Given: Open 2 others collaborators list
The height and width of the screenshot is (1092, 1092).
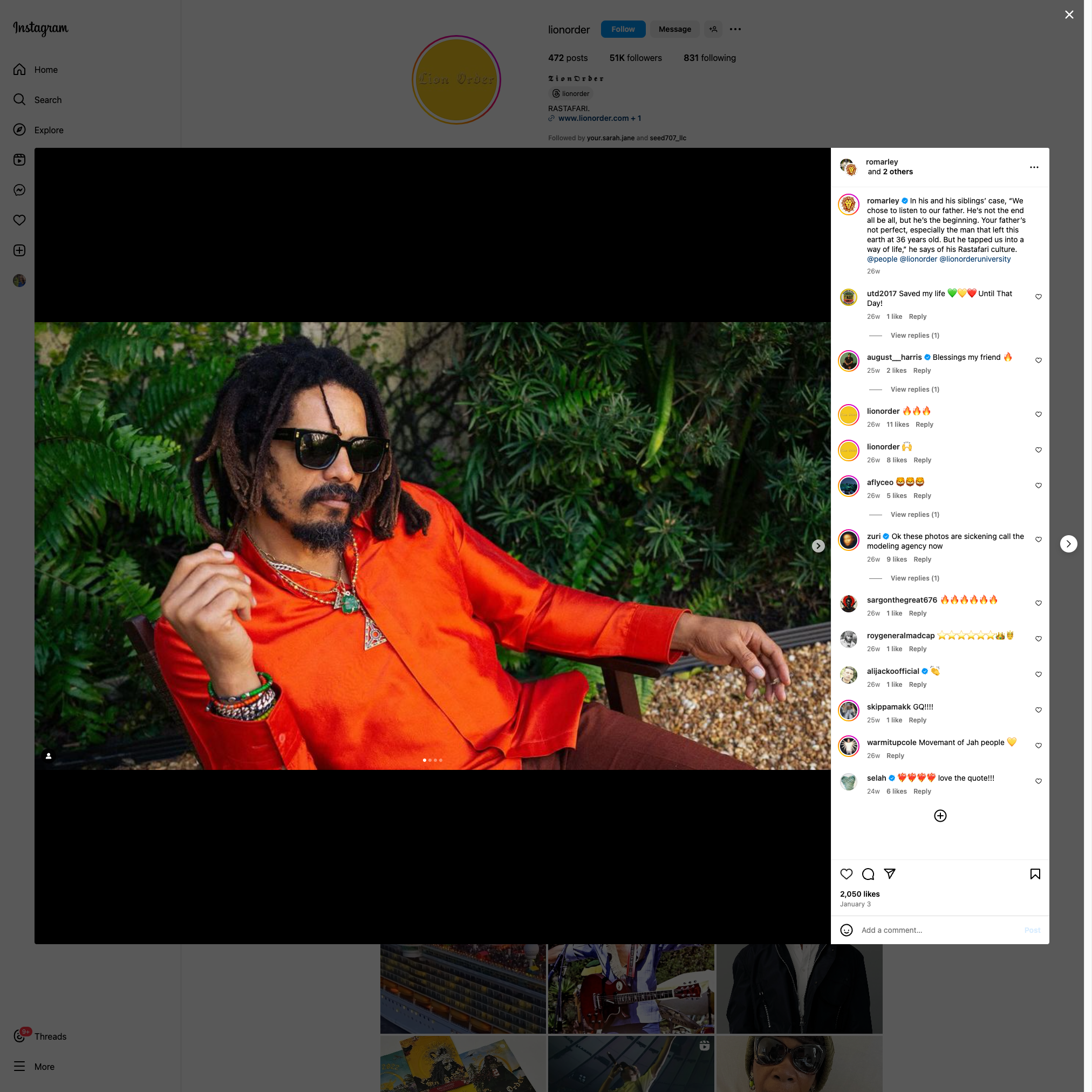Looking at the screenshot, I should 898,172.
